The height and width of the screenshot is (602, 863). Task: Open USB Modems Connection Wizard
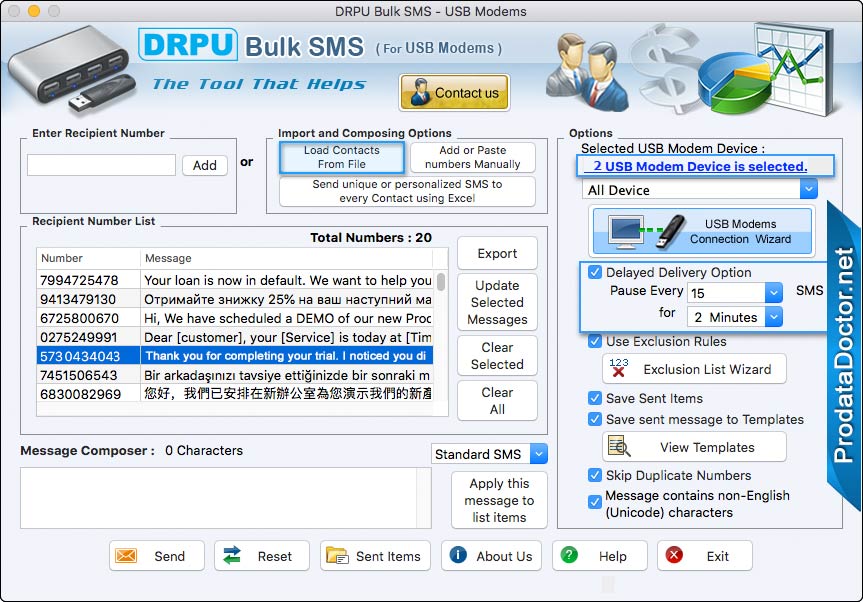[702, 231]
